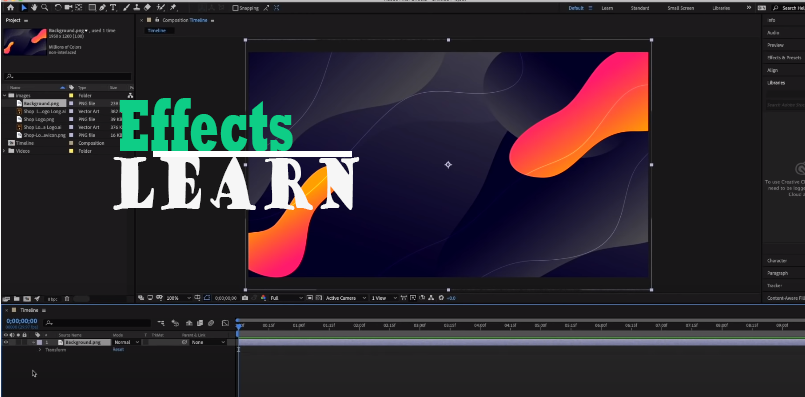
Task: Open the Graph Editor in timeline
Action: 225,323
